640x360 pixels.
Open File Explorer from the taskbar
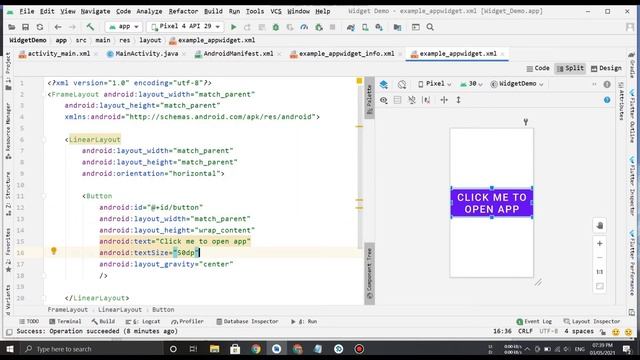214,349
